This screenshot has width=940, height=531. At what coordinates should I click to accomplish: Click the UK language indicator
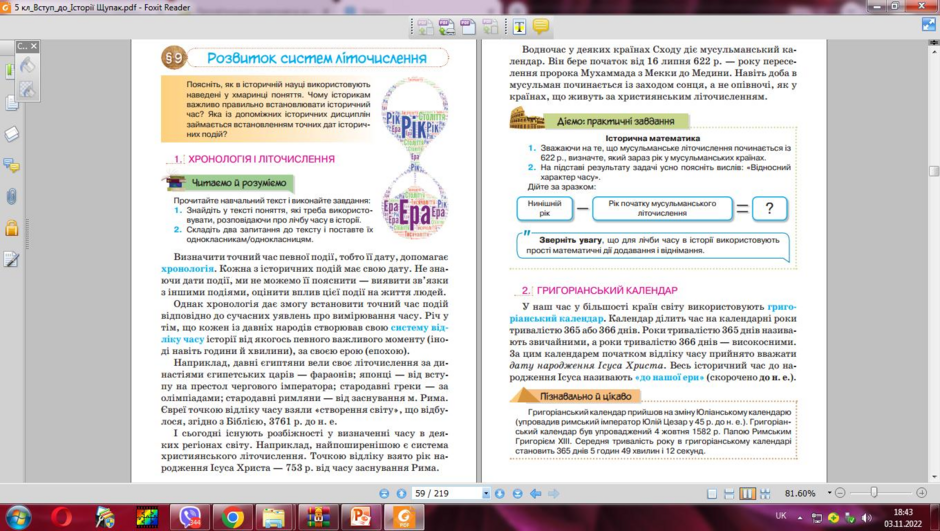click(x=781, y=515)
